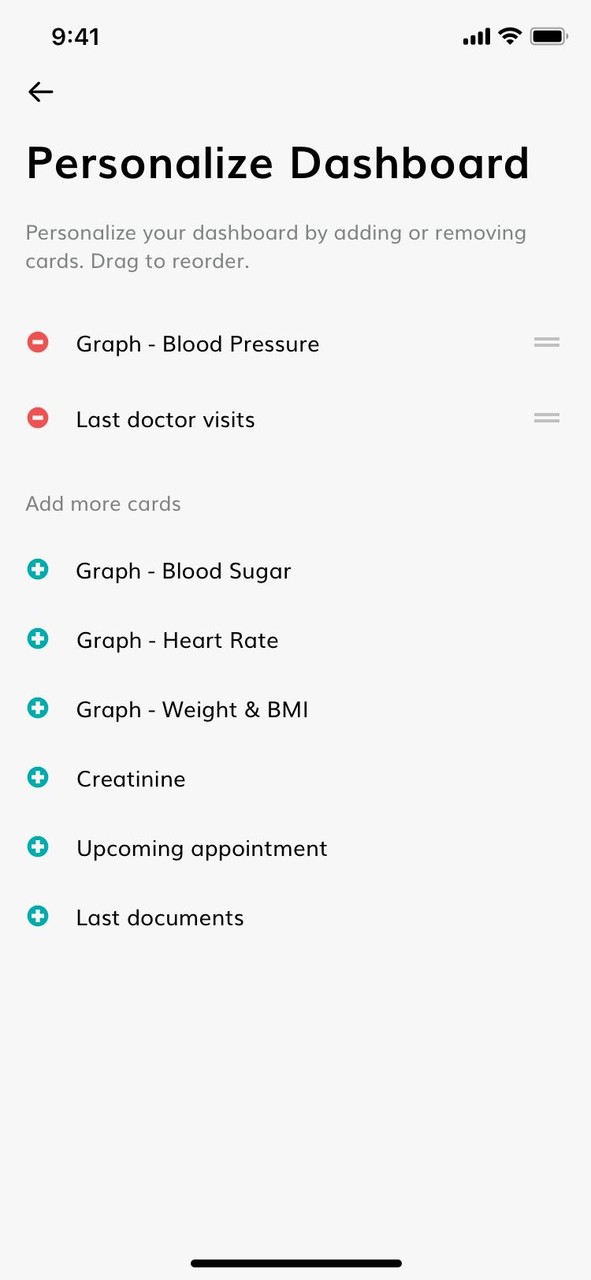The width and height of the screenshot is (591, 1280).
Task: Click the plus icon beside Graph - Heart Rate
Action: click(37, 638)
